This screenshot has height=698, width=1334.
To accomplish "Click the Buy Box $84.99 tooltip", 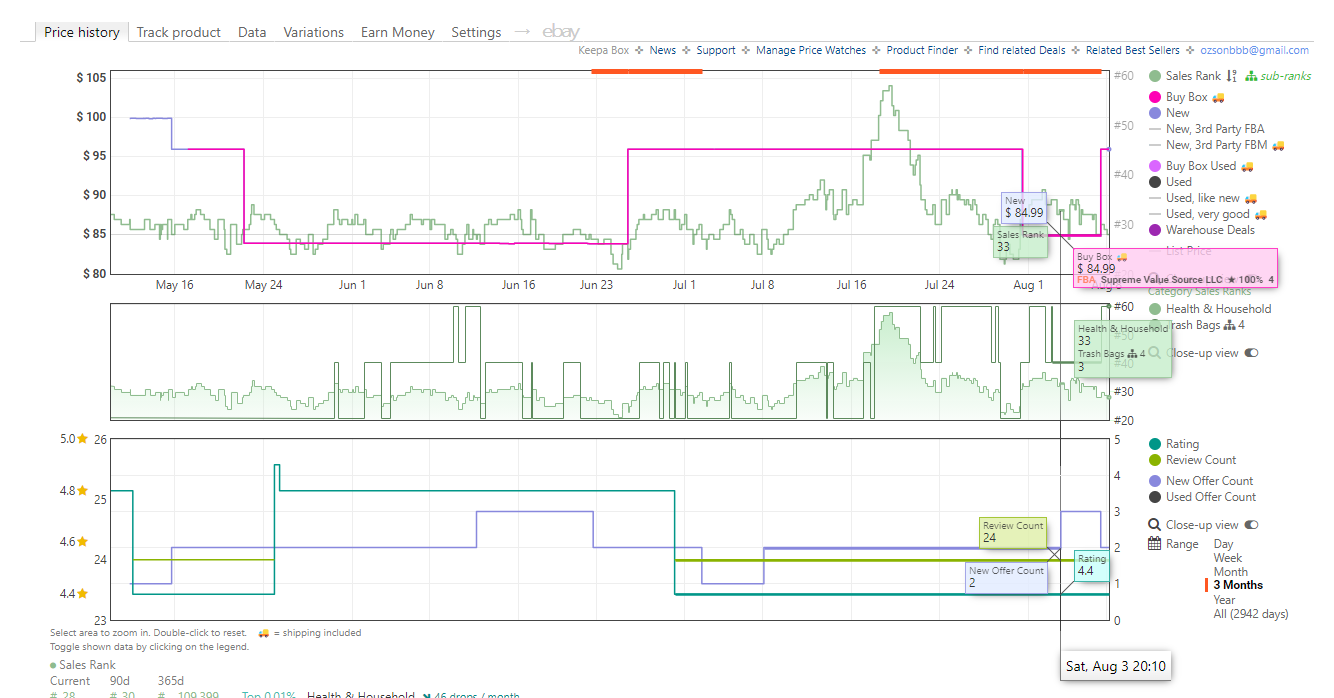I will click(x=1175, y=268).
